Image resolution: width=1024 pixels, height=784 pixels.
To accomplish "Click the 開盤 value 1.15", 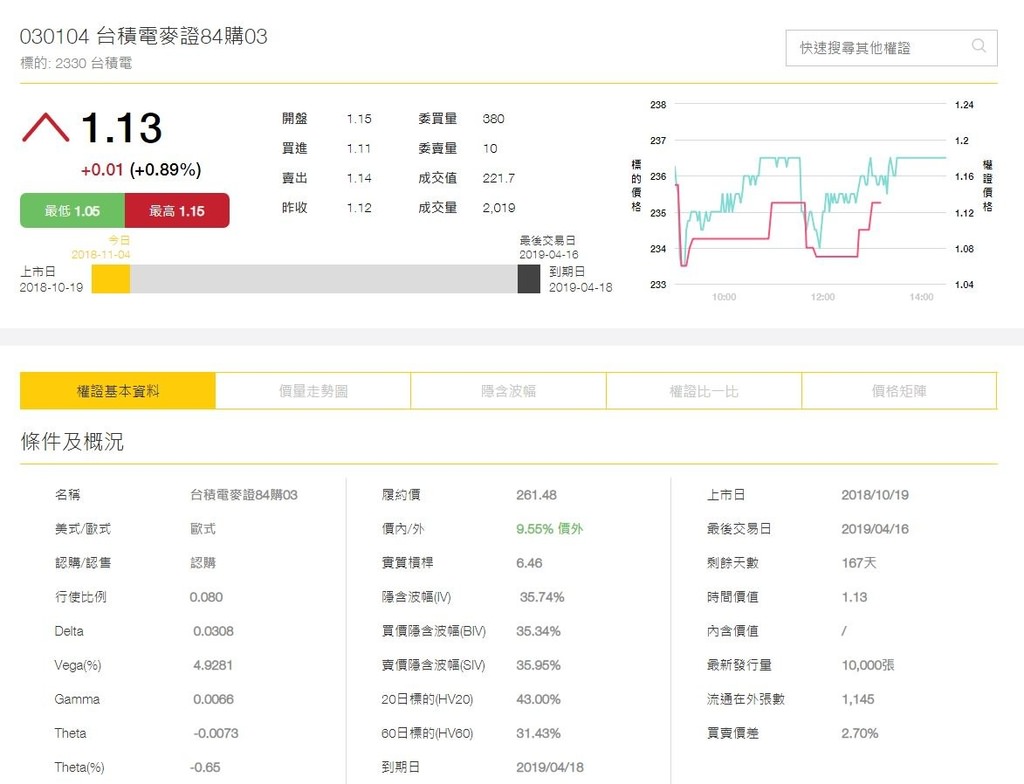I will 359,119.
